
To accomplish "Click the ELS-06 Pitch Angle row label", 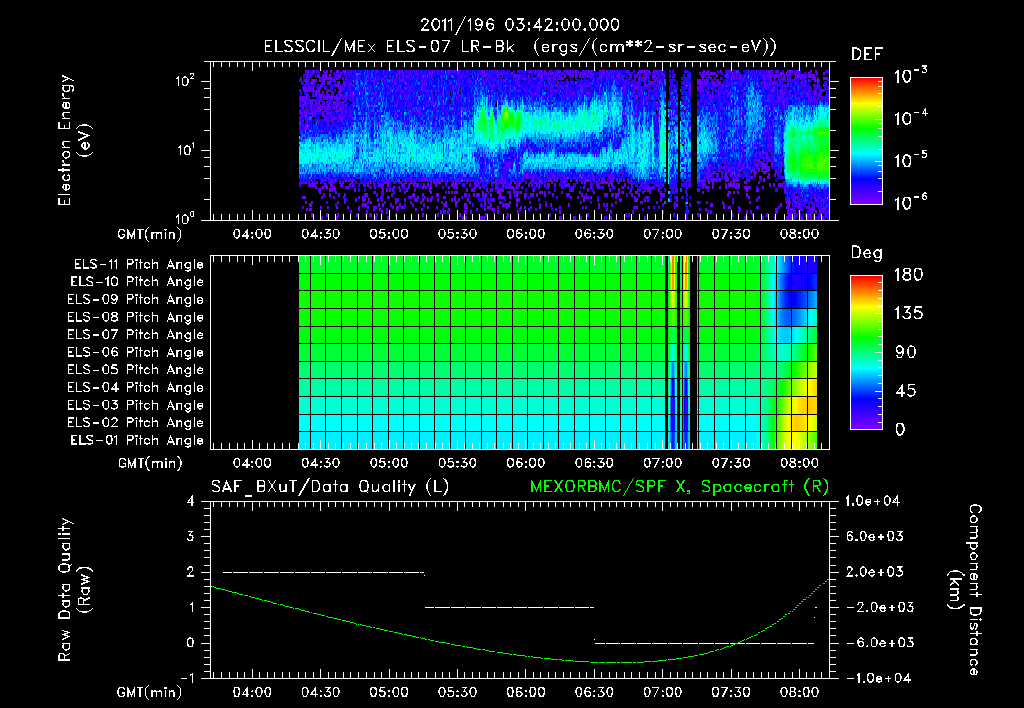I will pos(135,352).
